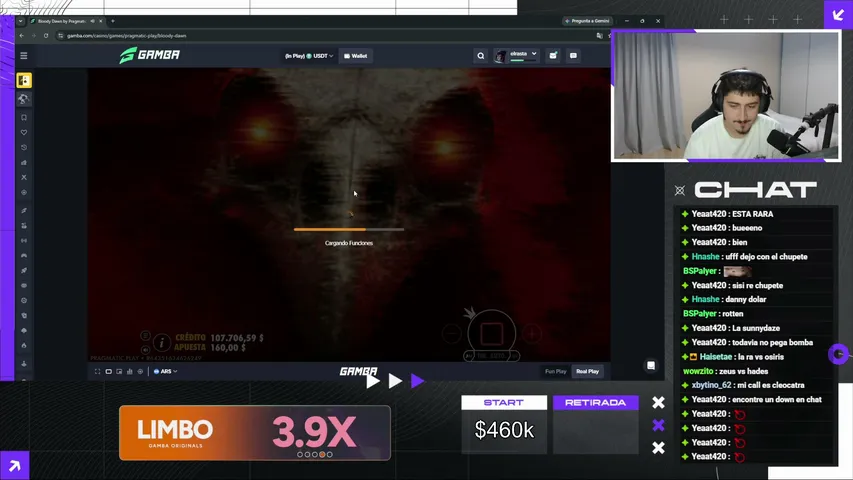
Task: Toggle picture-in-picture icon under game
Action: (119, 372)
